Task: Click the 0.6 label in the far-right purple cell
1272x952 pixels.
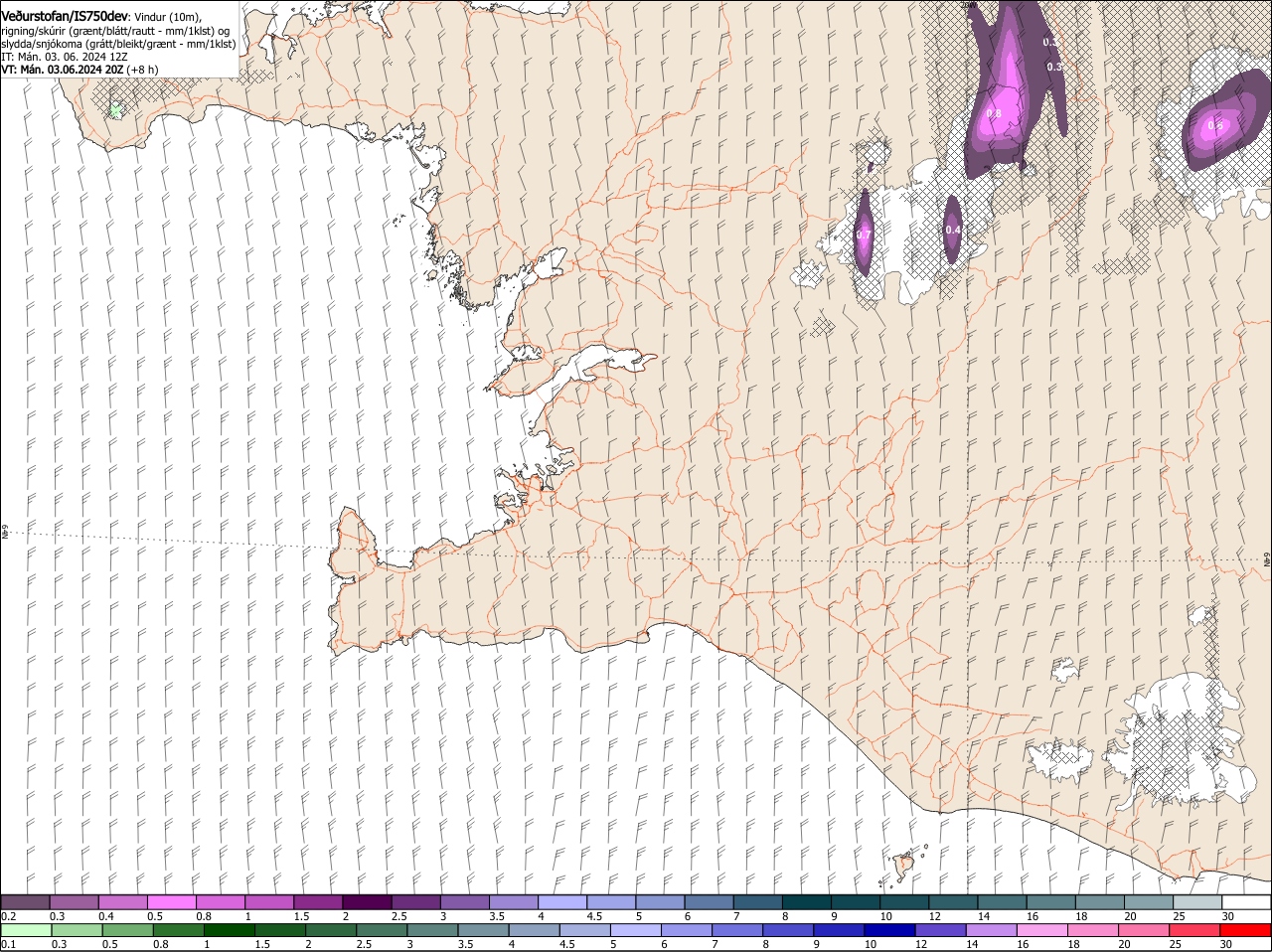Action: pyautogui.click(x=1214, y=125)
